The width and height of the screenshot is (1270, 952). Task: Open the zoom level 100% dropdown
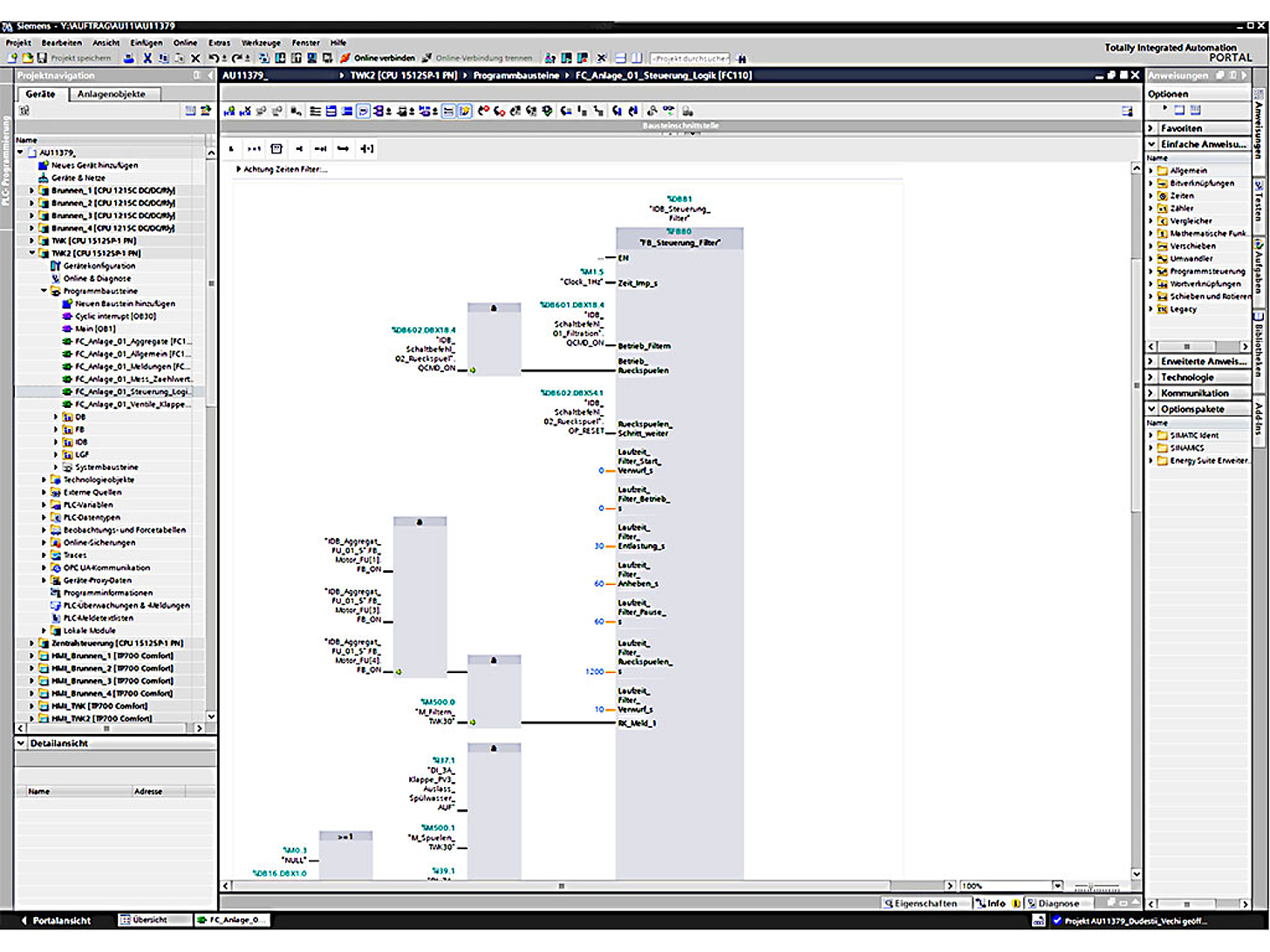(1057, 886)
